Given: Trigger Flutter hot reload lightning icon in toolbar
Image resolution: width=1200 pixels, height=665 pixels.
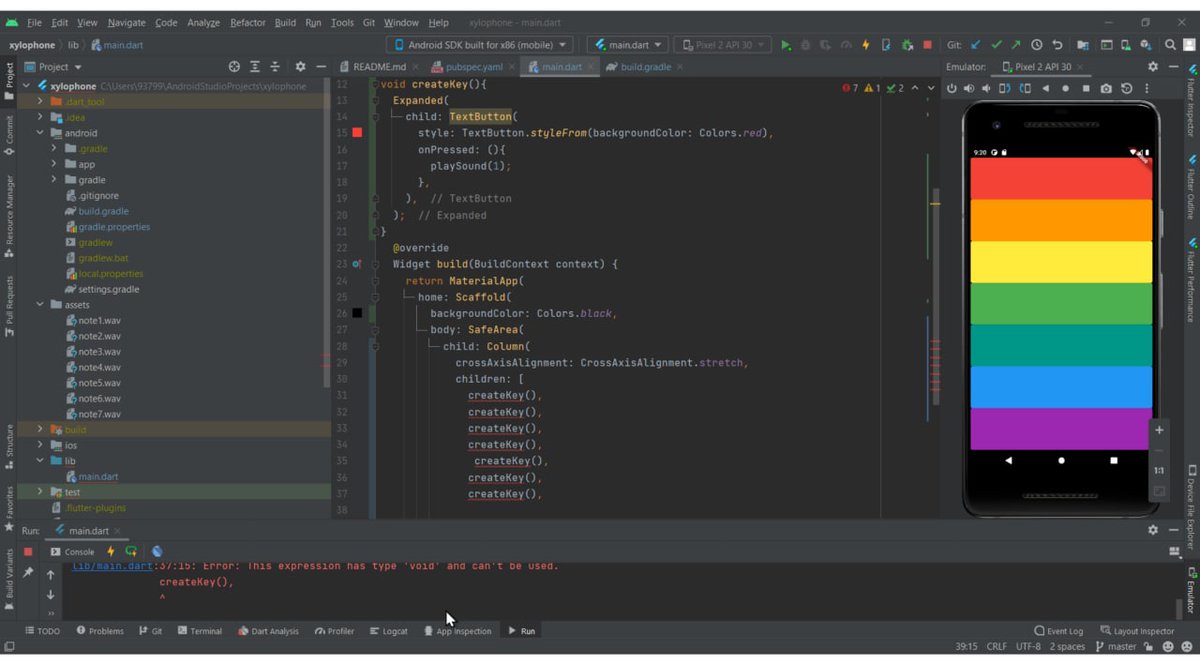Looking at the screenshot, I should tap(866, 45).
